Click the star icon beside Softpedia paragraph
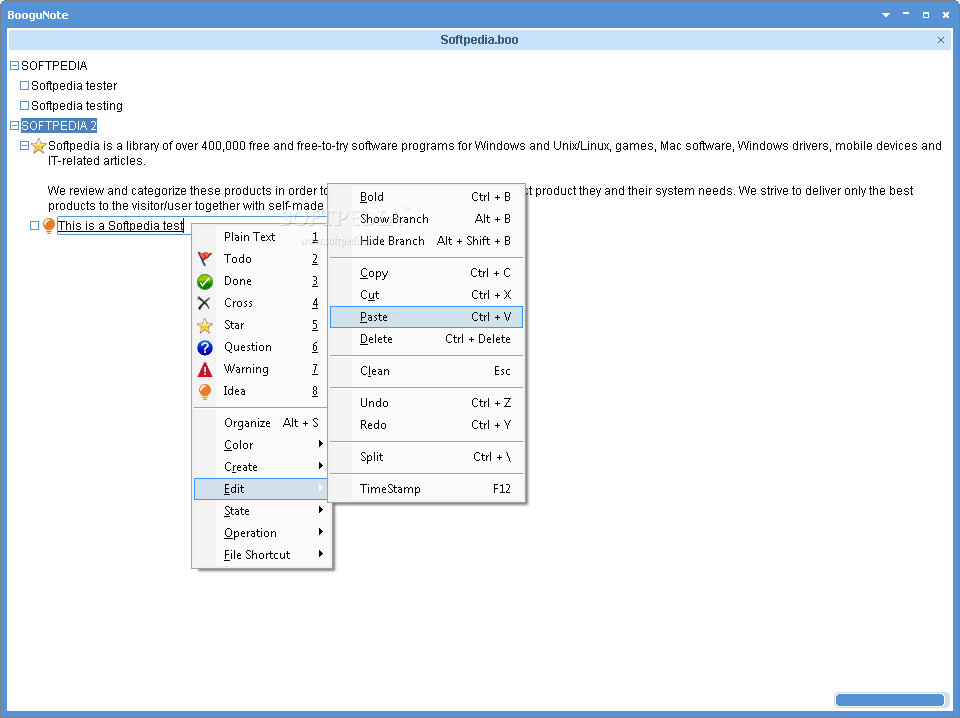Screen dimensions: 960x718 39,146
